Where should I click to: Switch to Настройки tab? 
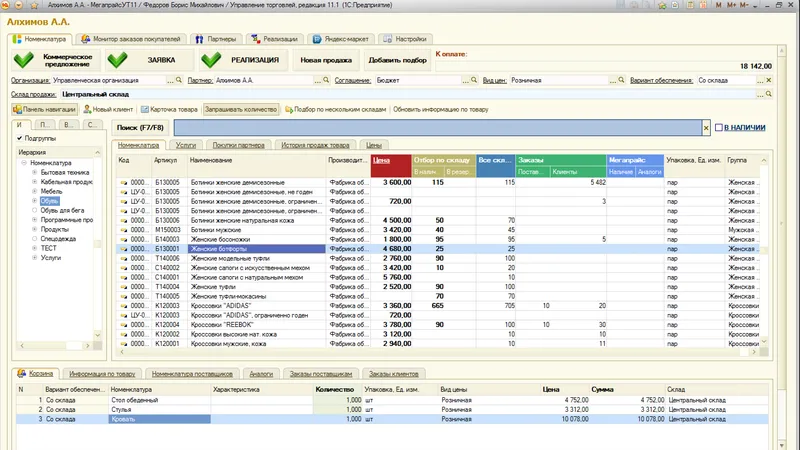(405, 39)
